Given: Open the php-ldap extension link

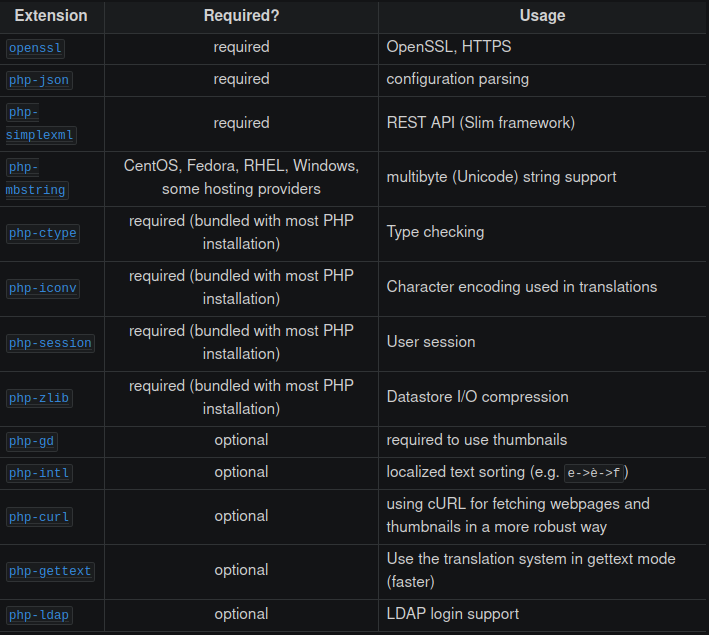Looking at the screenshot, I should pyautogui.click(x=40, y=615).
